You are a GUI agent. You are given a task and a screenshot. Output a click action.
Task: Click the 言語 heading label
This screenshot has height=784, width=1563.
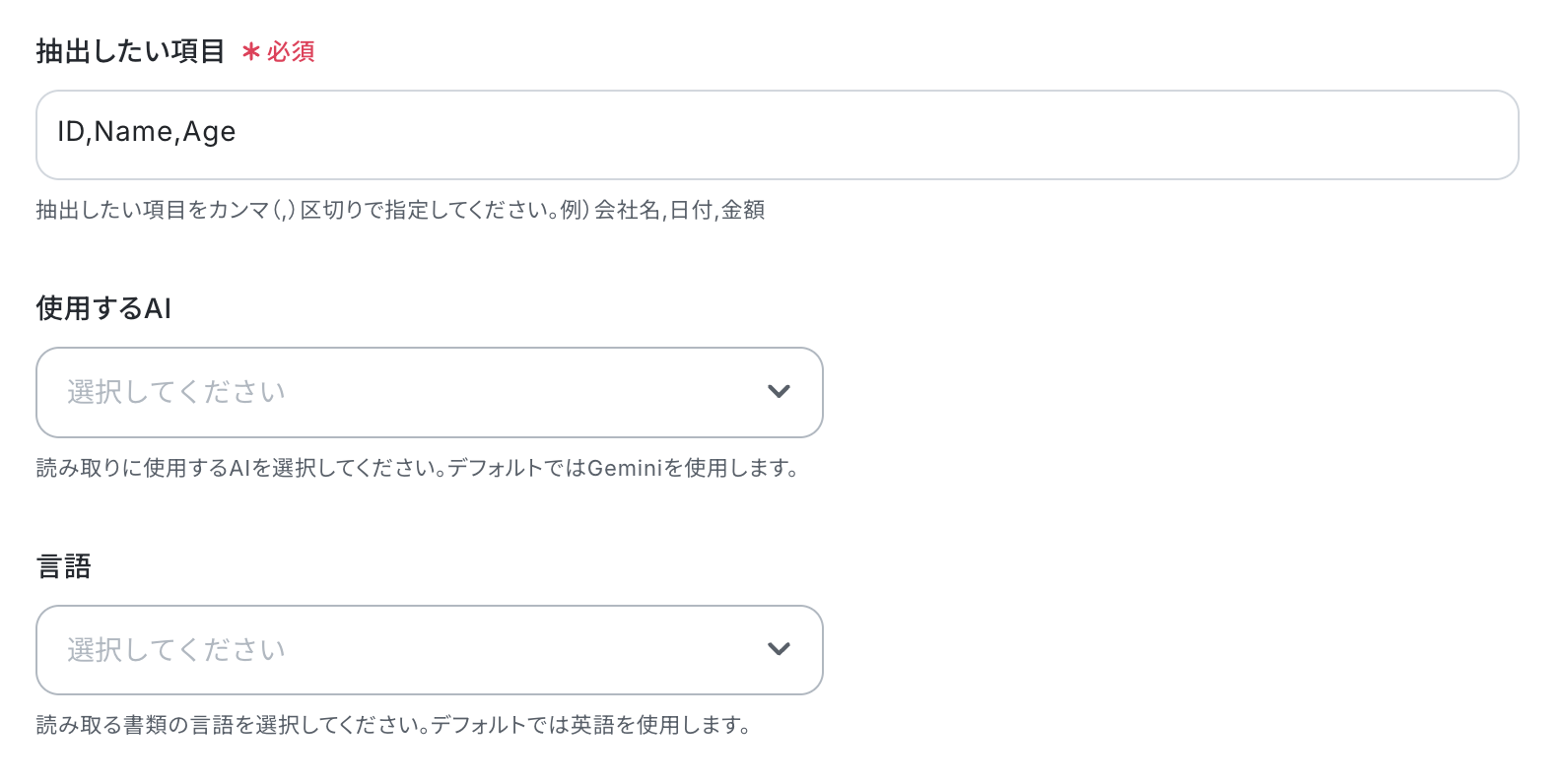[64, 566]
